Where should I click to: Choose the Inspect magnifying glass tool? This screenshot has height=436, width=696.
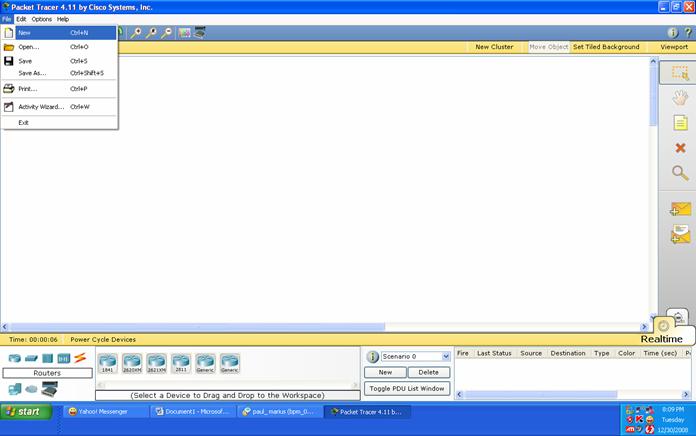point(680,173)
